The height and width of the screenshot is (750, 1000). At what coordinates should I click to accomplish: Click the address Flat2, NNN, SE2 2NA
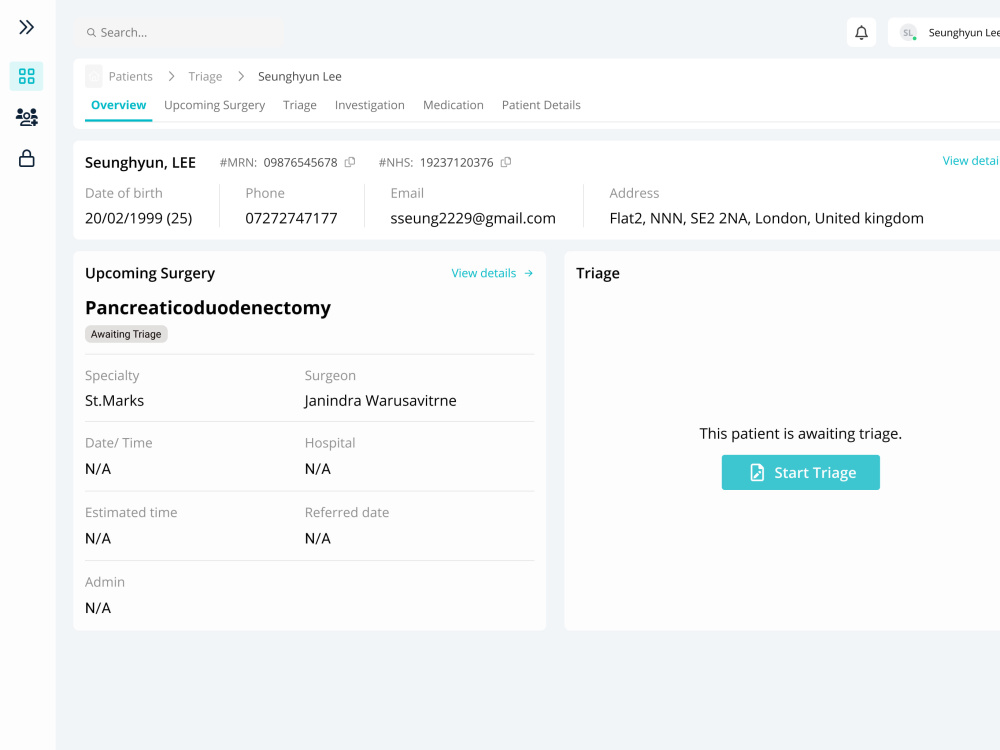click(766, 218)
